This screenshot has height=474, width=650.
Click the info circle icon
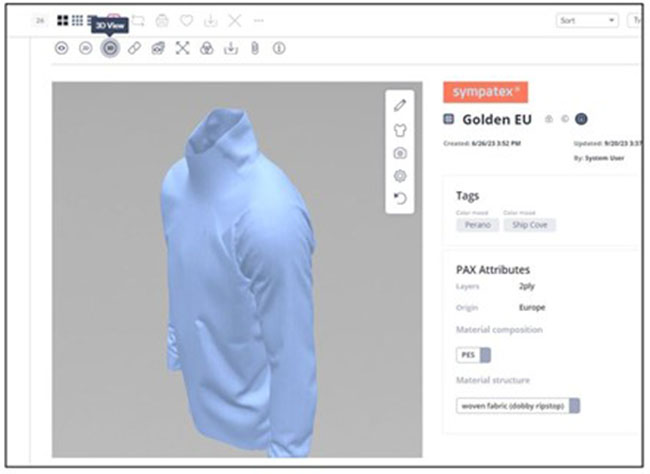(279, 48)
